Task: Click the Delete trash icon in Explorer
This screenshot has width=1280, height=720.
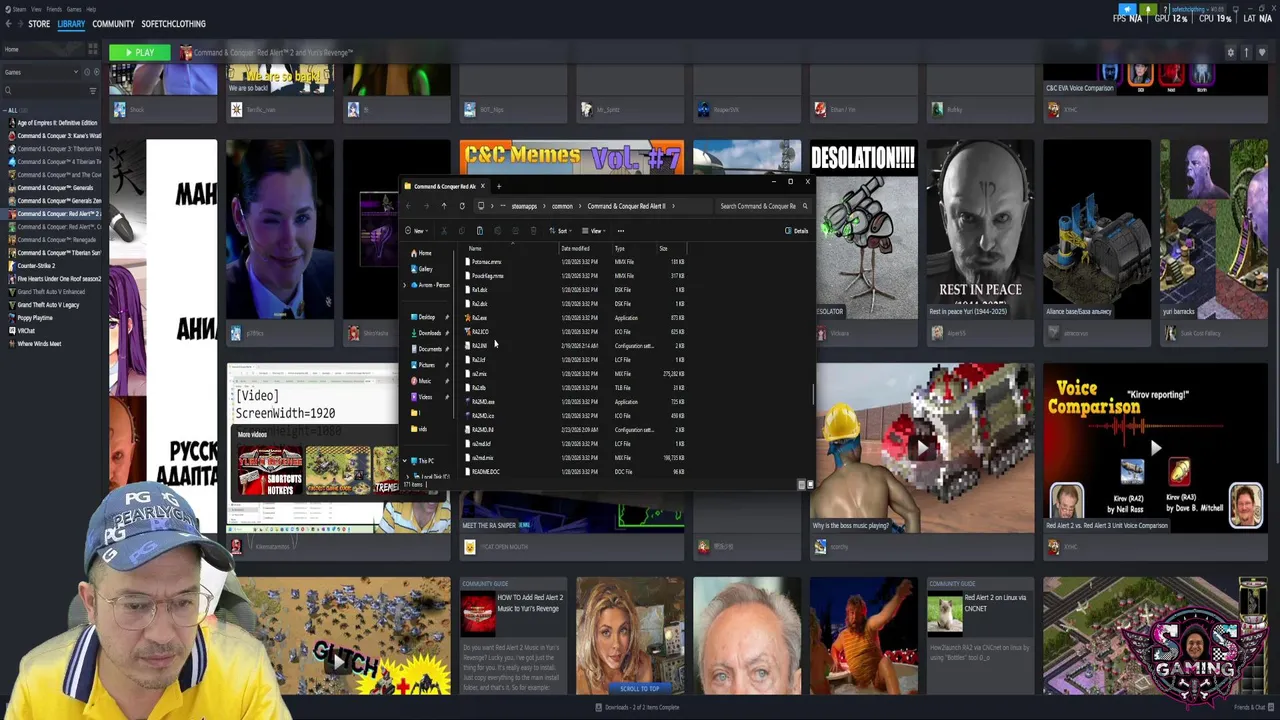Action: point(533,231)
